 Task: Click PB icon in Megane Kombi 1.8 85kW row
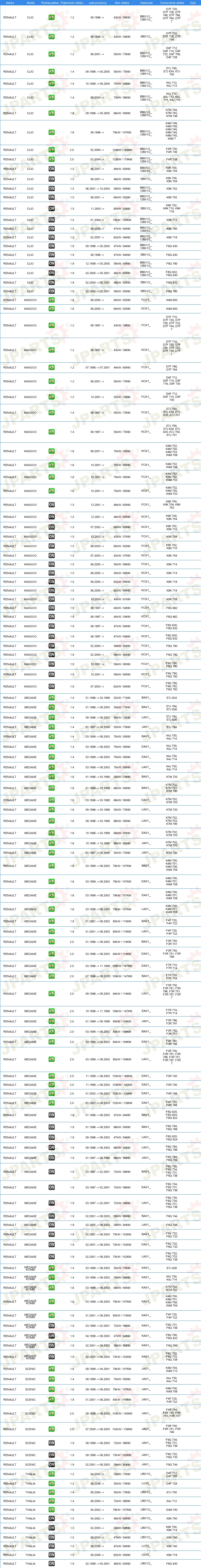[x=51, y=1315]
